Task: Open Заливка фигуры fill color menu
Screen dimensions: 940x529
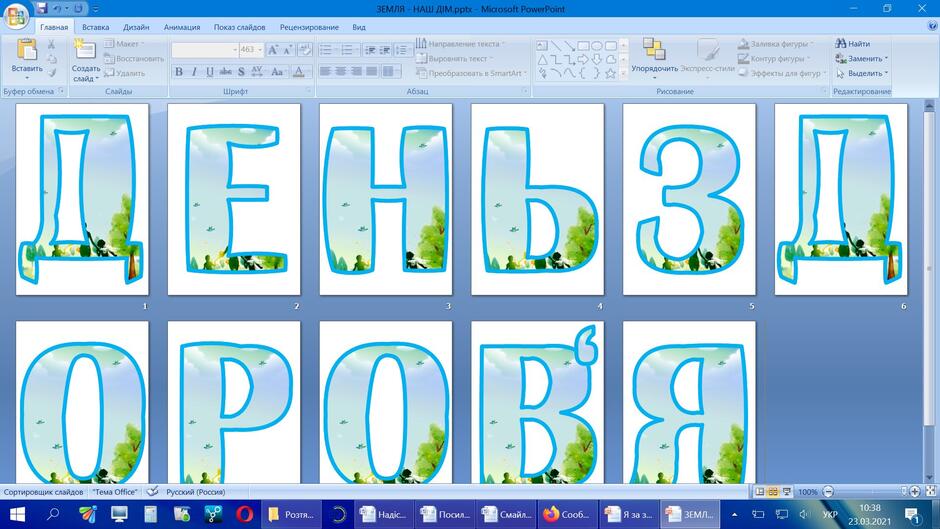Action: pyautogui.click(x=776, y=44)
